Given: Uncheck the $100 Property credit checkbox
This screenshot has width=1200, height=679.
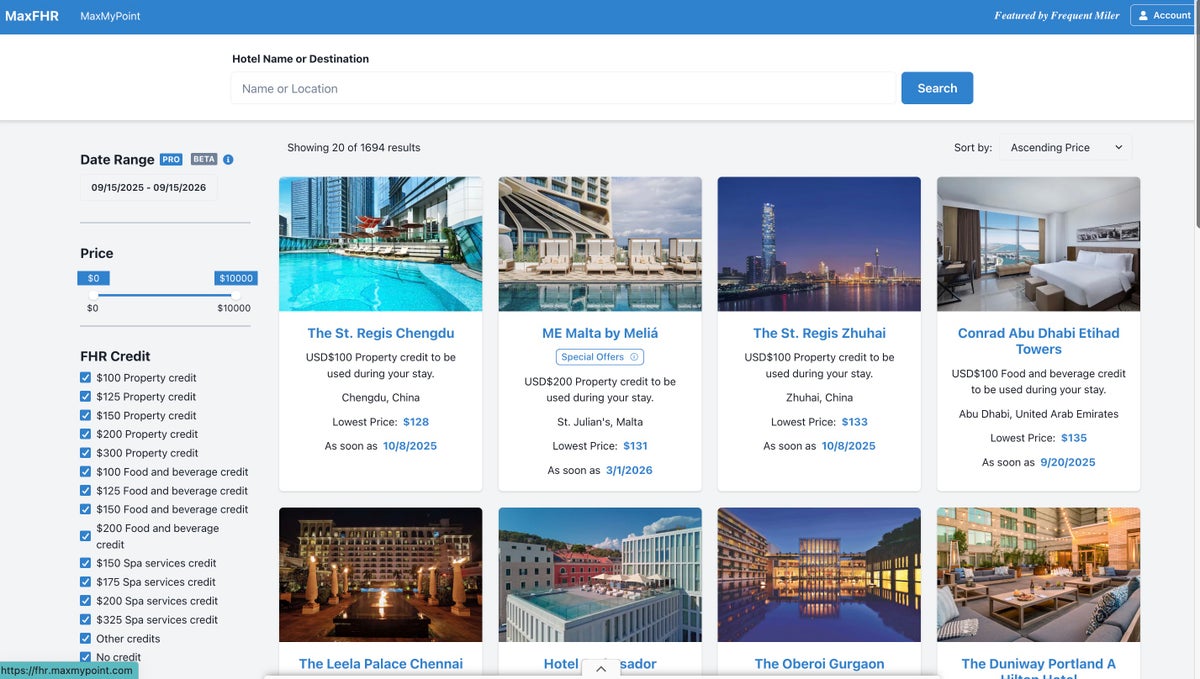Looking at the screenshot, I should pos(85,378).
